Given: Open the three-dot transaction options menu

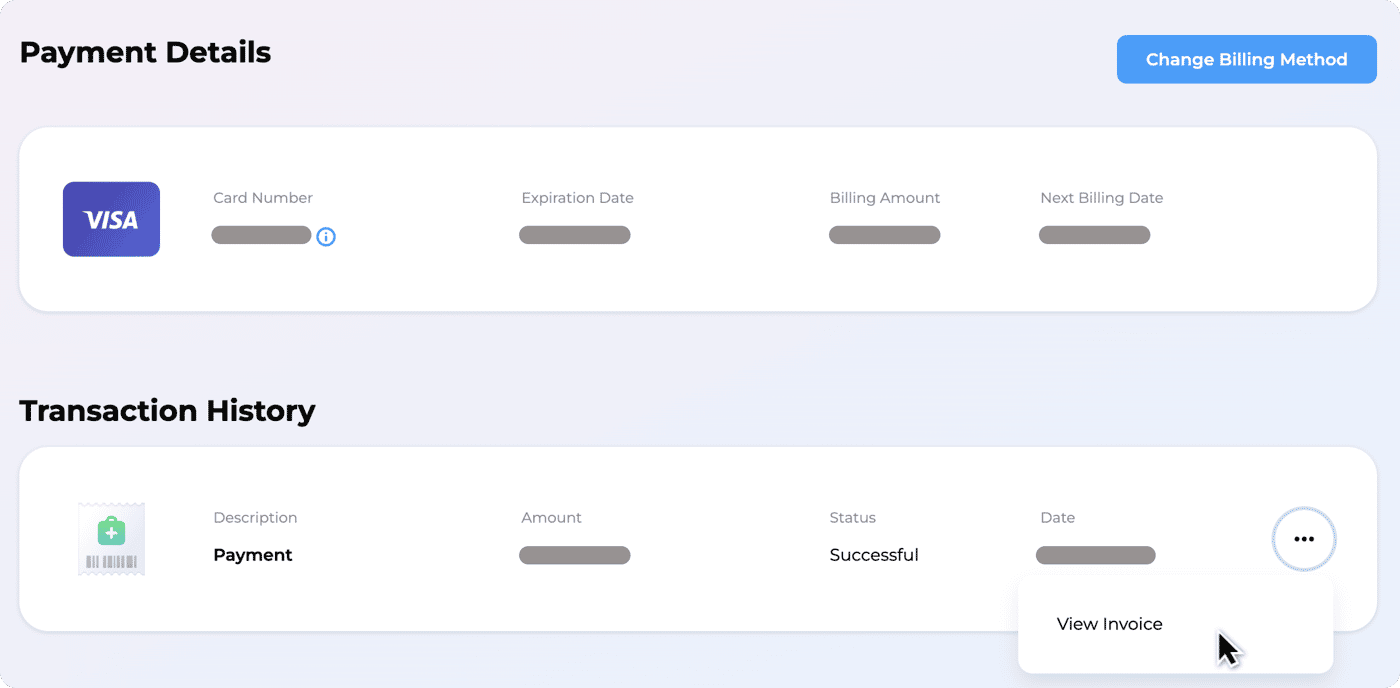Looking at the screenshot, I should coord(1304,539).
